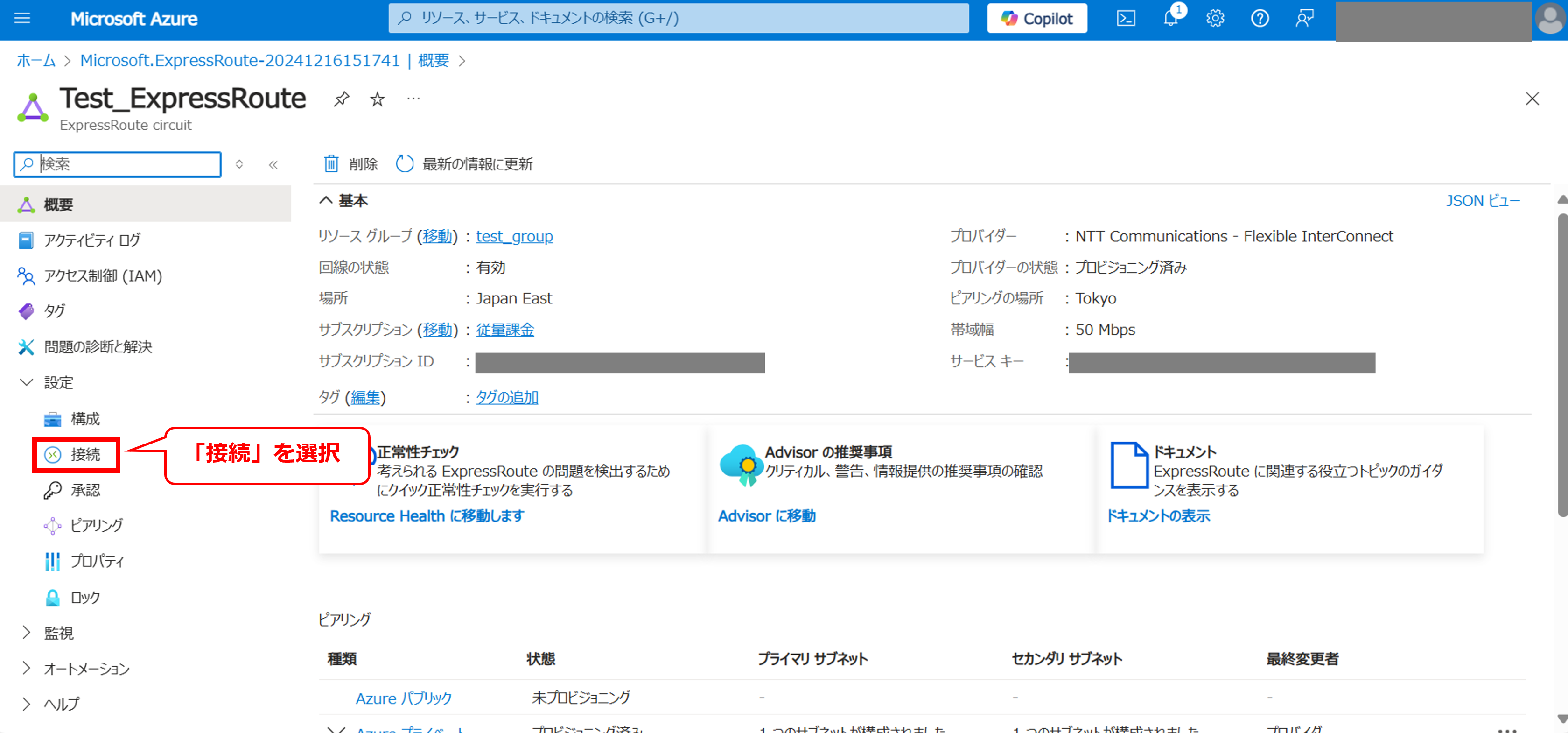Select 概要 in the sidebar

146,204
